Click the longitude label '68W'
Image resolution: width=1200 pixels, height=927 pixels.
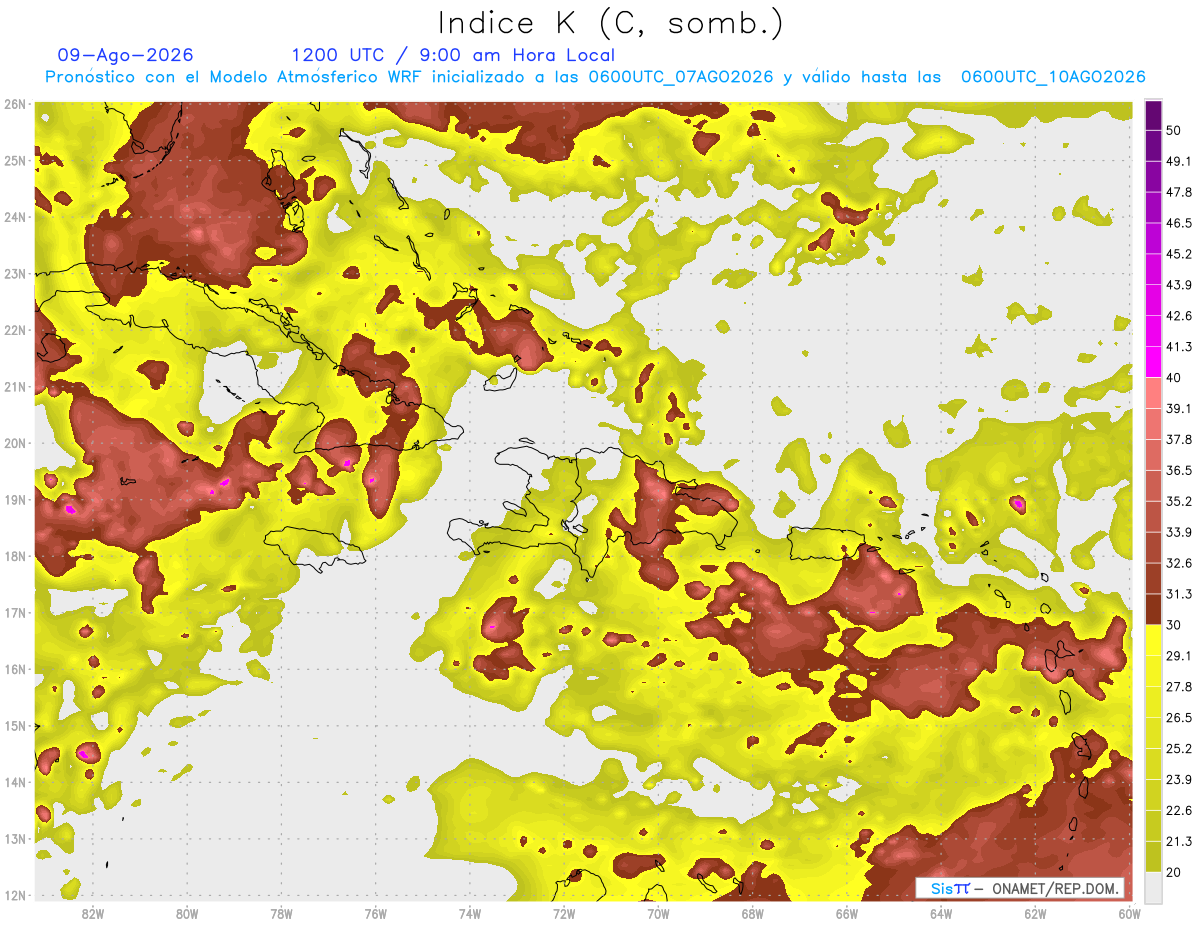coord(753,913)
